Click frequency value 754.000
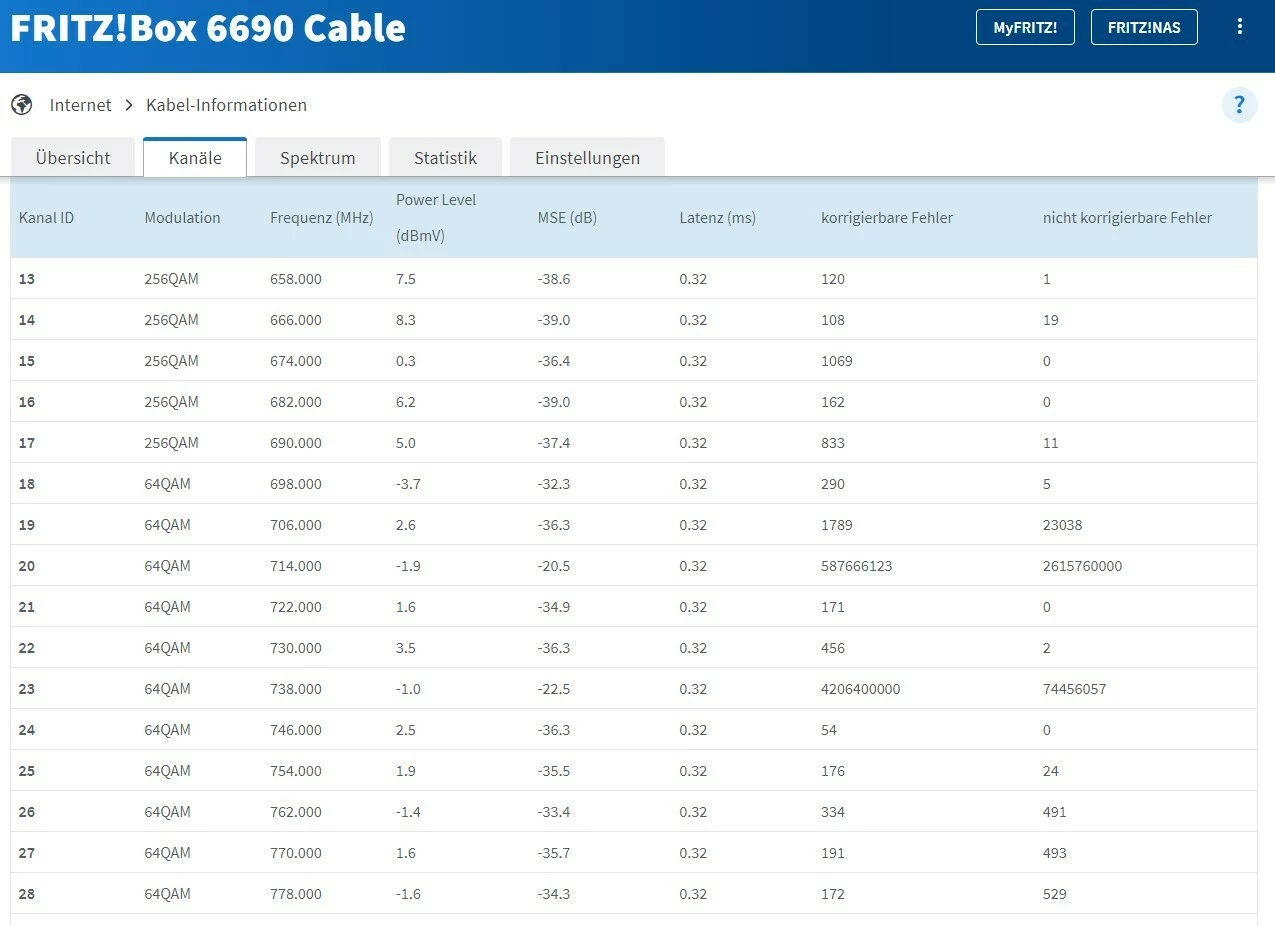This screenshot has width=1275, height=926. [x=296, y=771]
